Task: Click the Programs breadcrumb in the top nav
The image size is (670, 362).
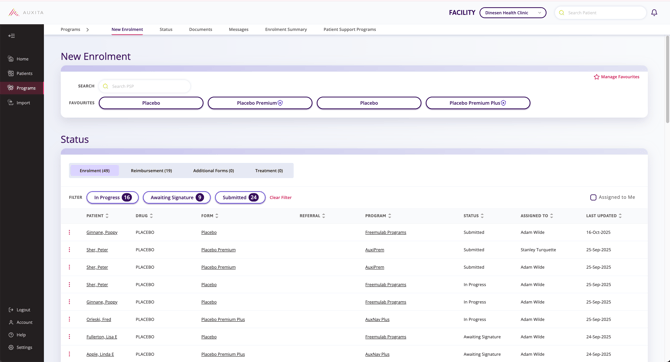Action: (71, 29)
